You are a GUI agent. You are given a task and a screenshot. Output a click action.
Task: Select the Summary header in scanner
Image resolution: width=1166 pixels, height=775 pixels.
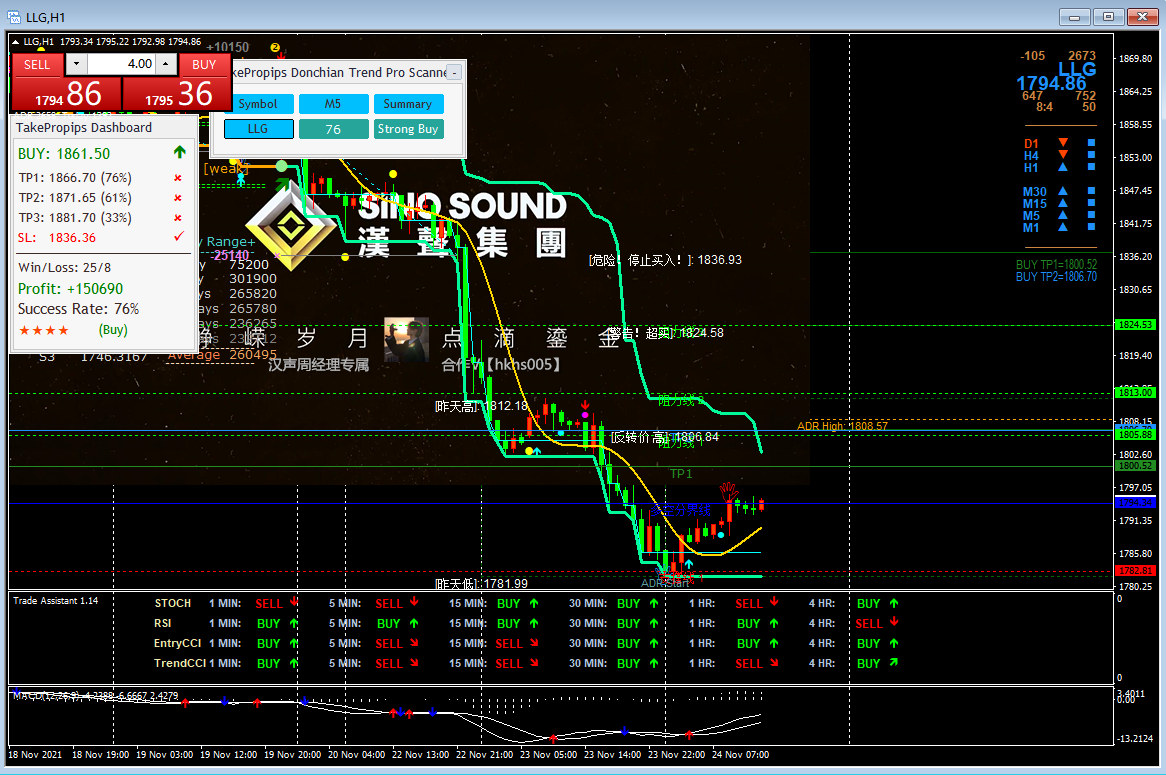click(x=408, y=104)
